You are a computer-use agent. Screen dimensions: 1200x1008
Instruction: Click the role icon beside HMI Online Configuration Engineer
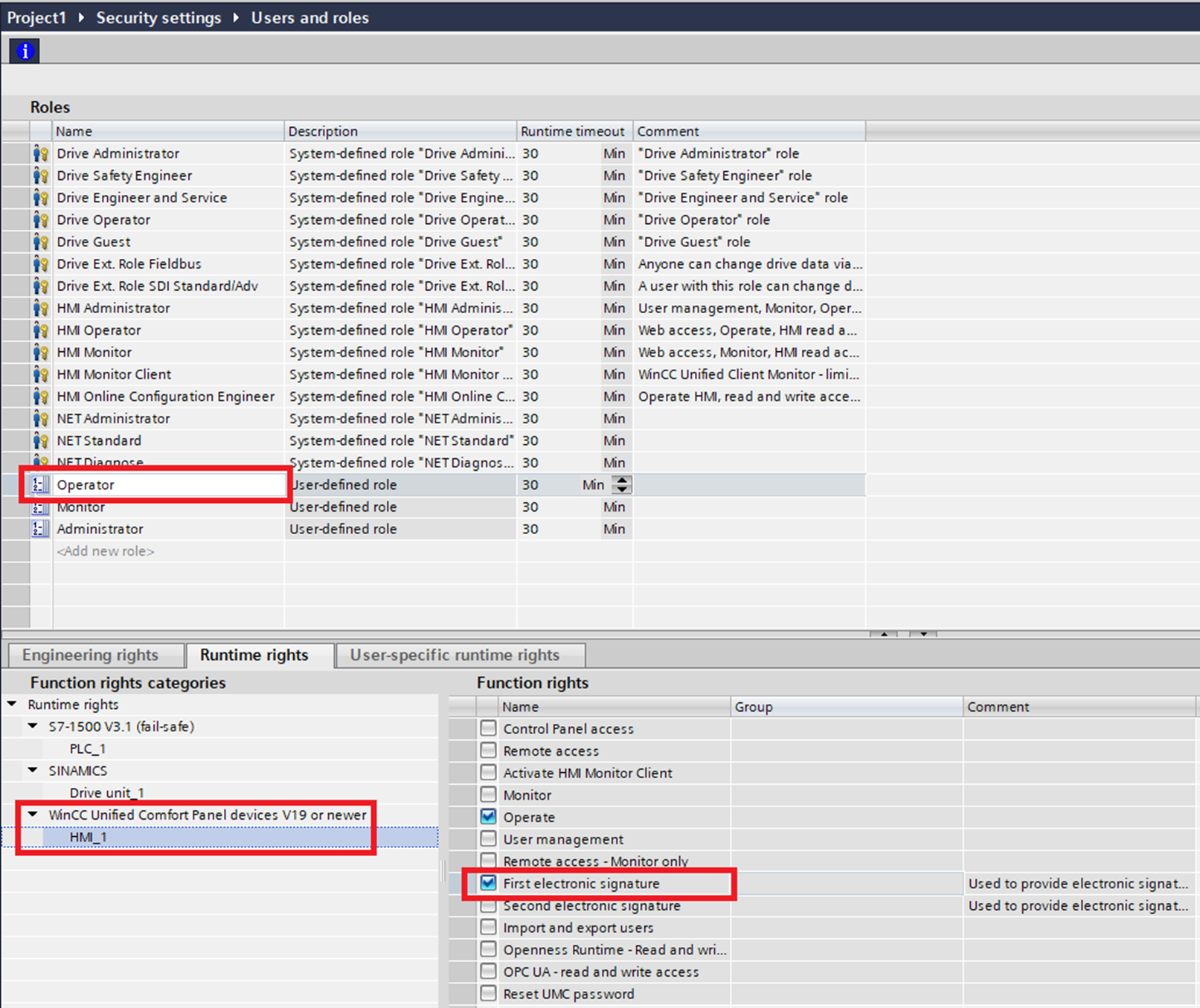pyautogui.click(x=40, y=397)
